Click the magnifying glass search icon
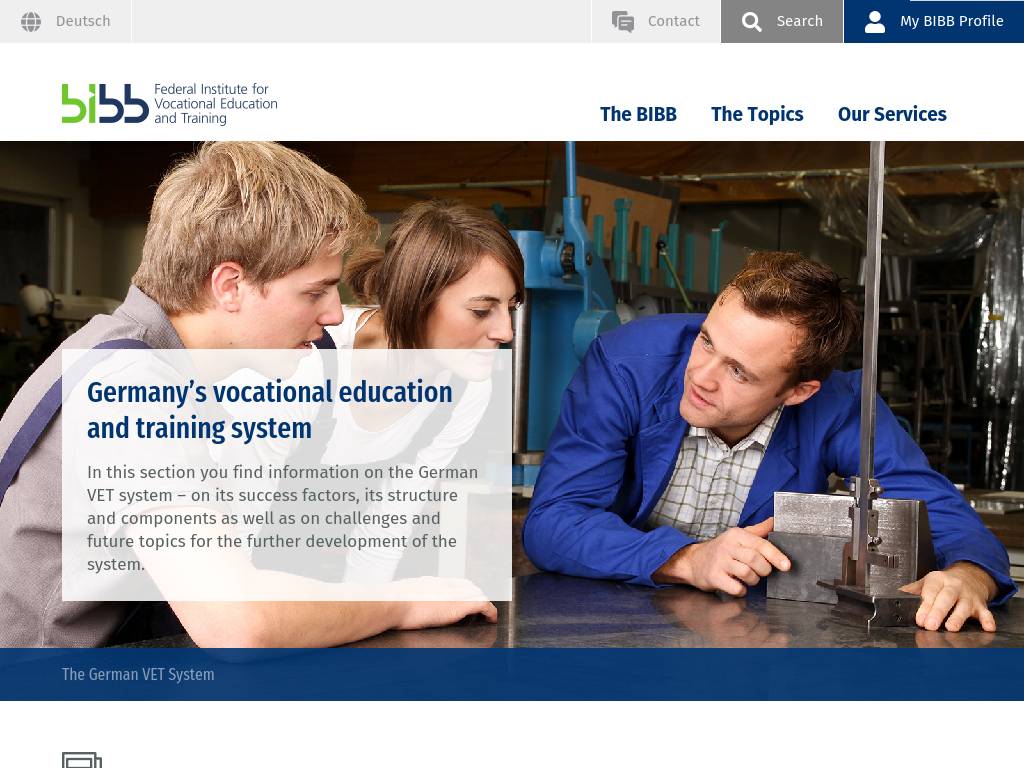Image resolution: width=1024 pixels, height=768 pixels. click(x=751, y=22)
